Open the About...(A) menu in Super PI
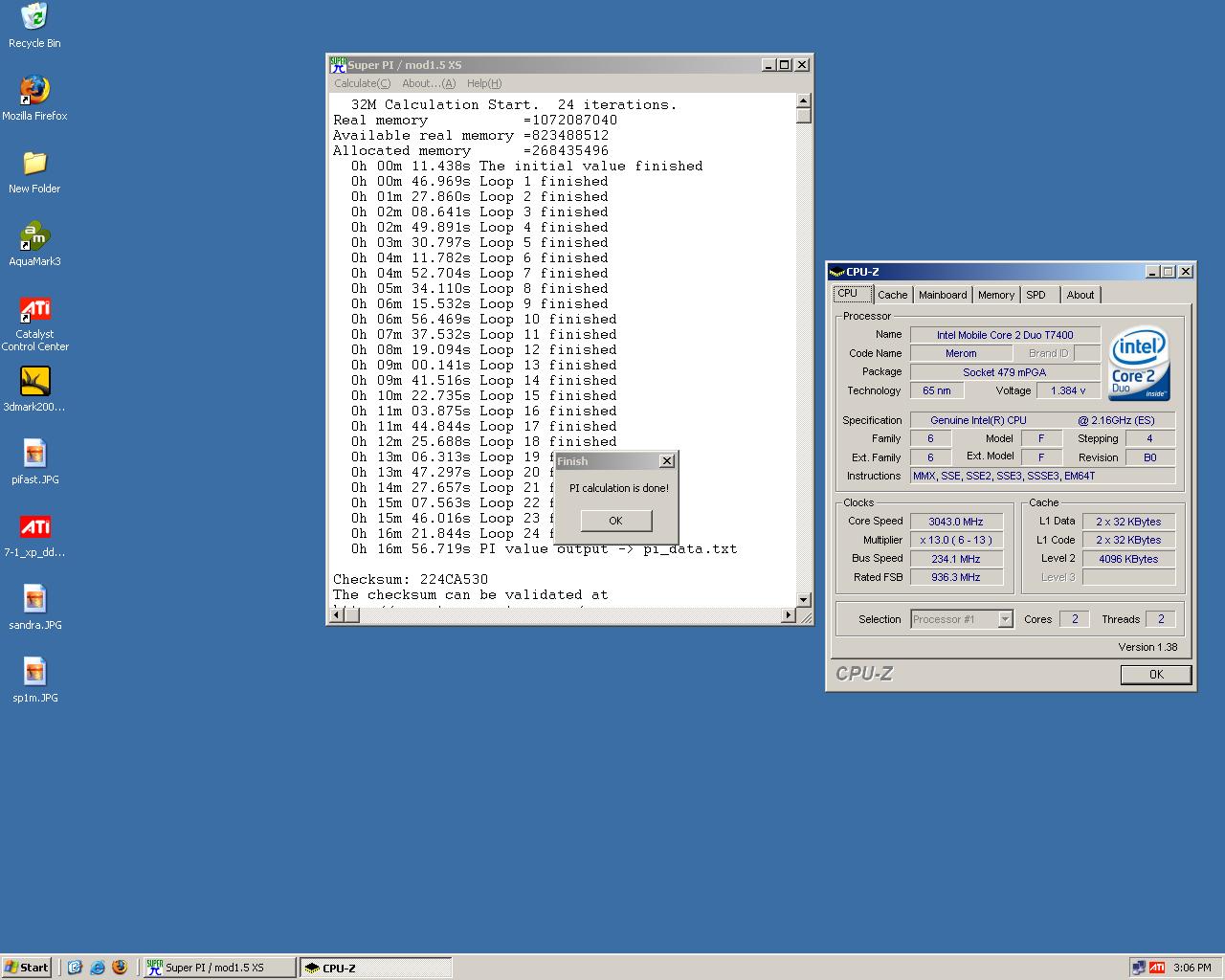 coord(429,83)
